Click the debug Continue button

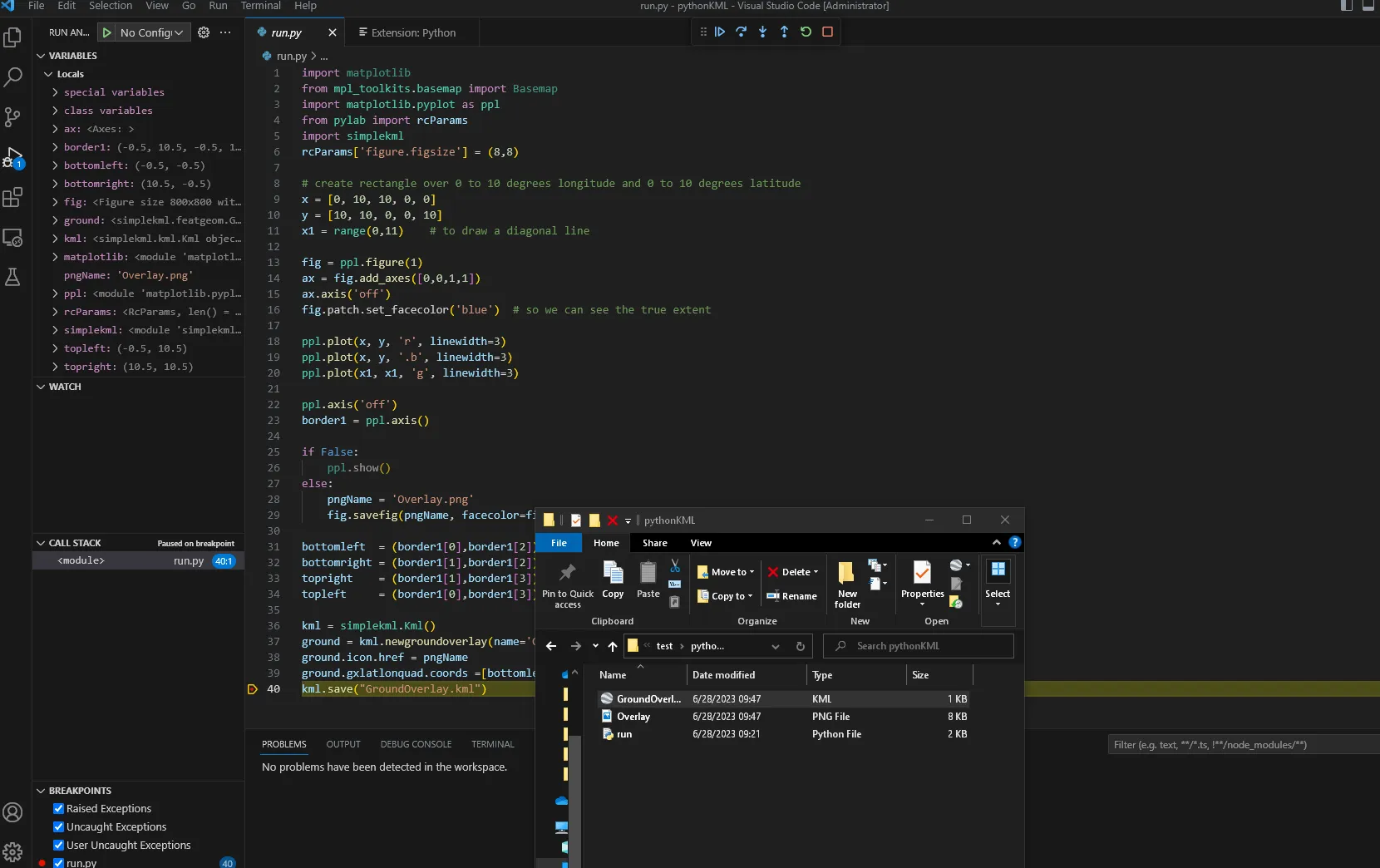pyautogui.click(x=720, y=32)
